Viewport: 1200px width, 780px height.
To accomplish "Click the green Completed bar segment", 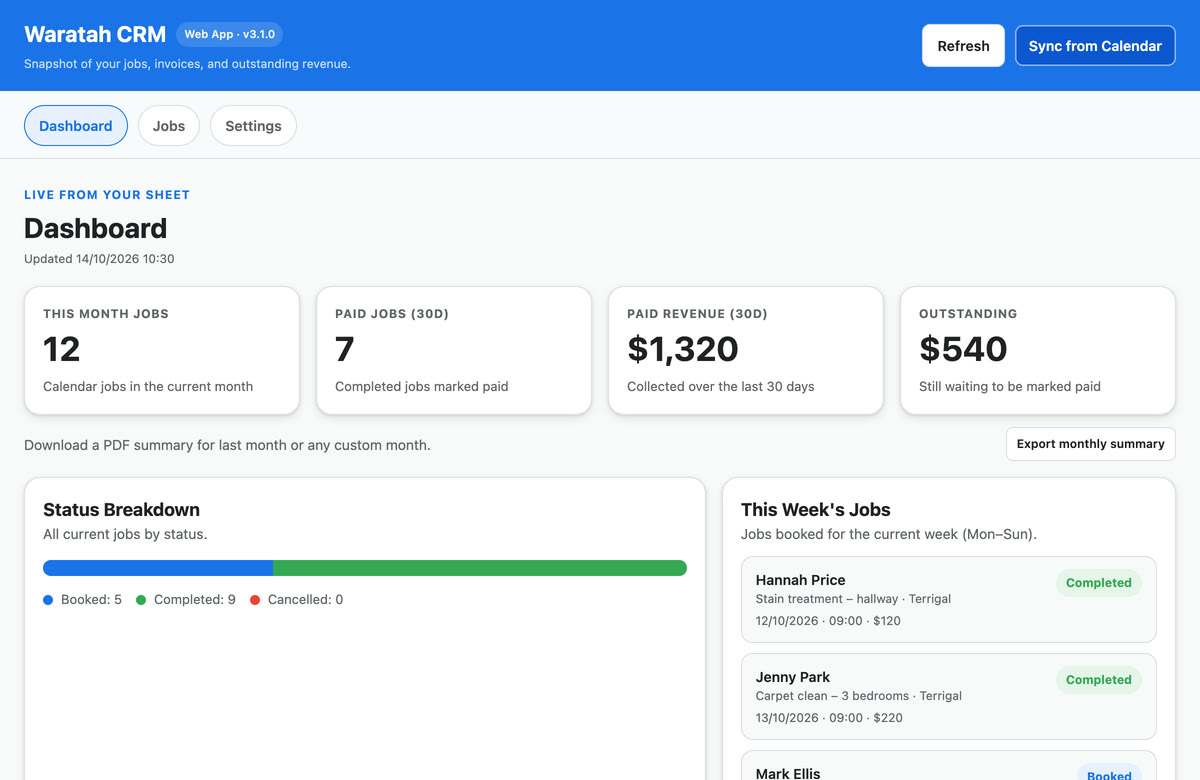I will tap(480, 568).
